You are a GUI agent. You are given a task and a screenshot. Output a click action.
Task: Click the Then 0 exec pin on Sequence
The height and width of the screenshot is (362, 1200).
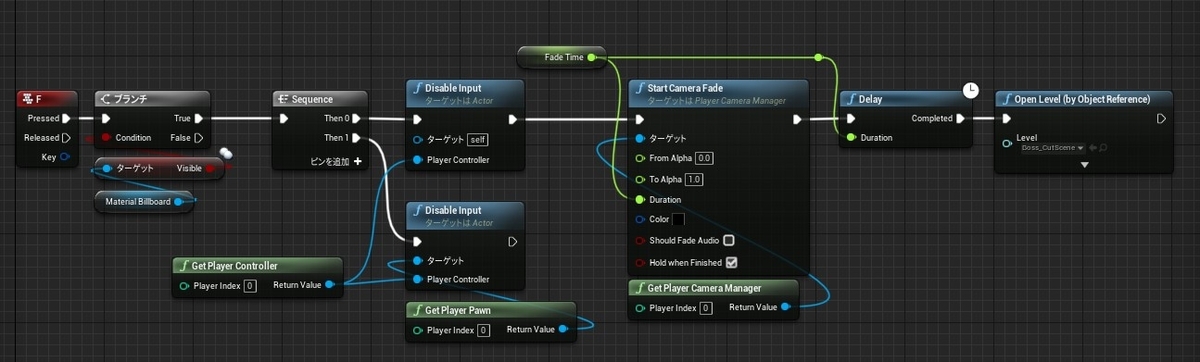pyautogui.click(x=358, y=118)
